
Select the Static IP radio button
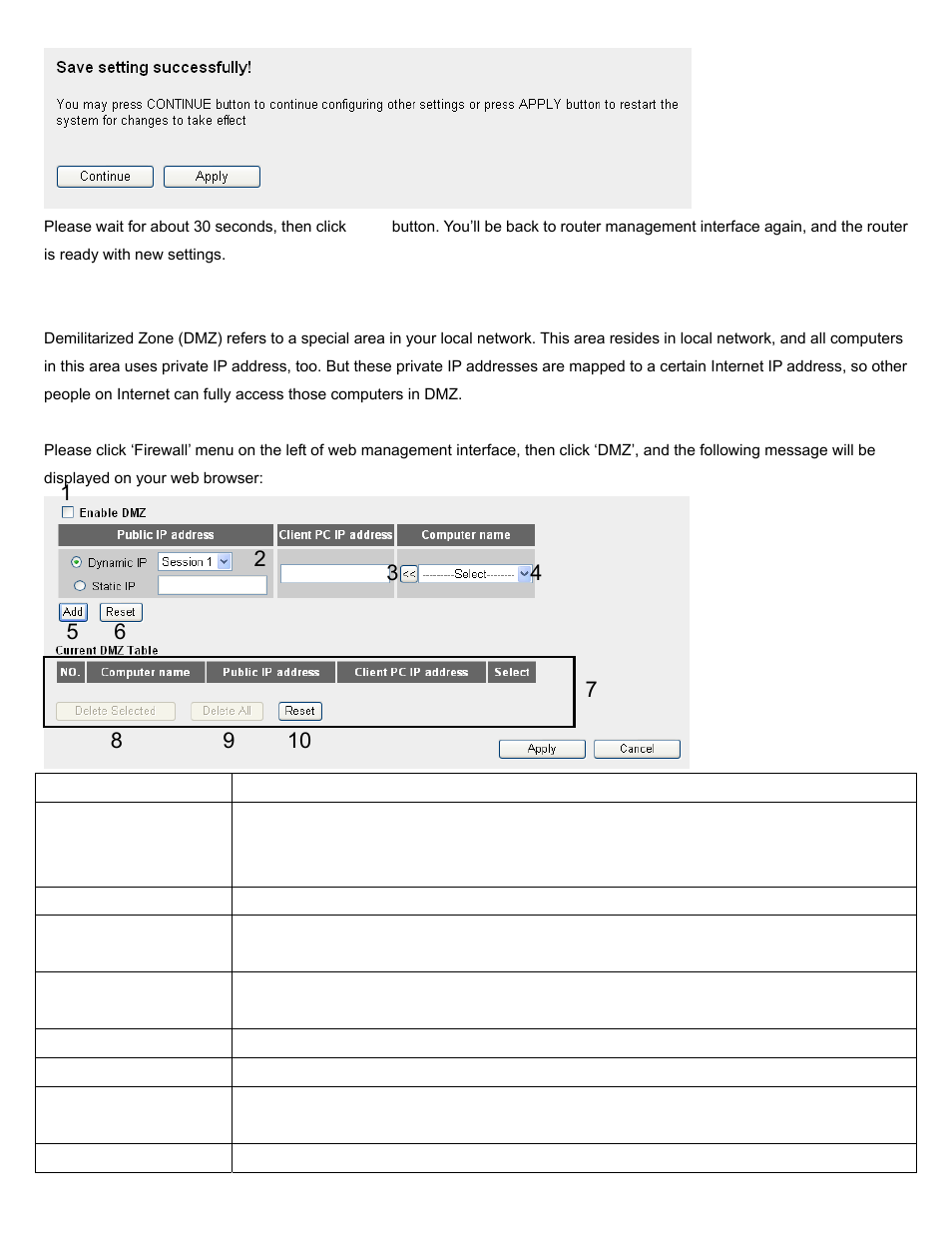tap(80, 586)
